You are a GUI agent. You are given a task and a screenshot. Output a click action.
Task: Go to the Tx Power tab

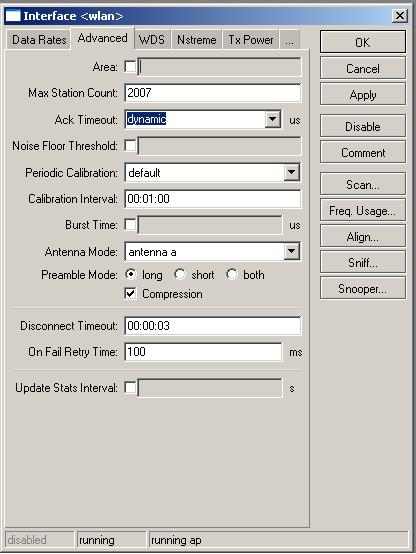pyautogui.click(x=251, y=40)
